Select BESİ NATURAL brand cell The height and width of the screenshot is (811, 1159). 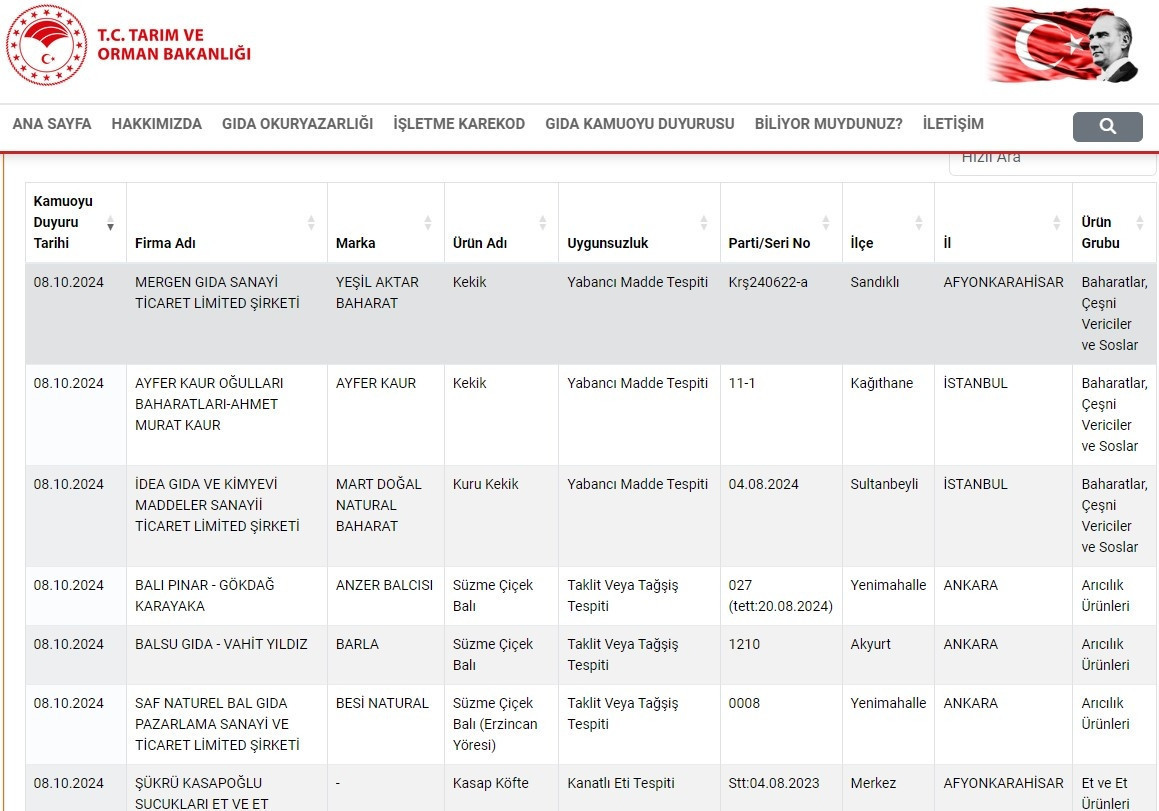[386, 725]
